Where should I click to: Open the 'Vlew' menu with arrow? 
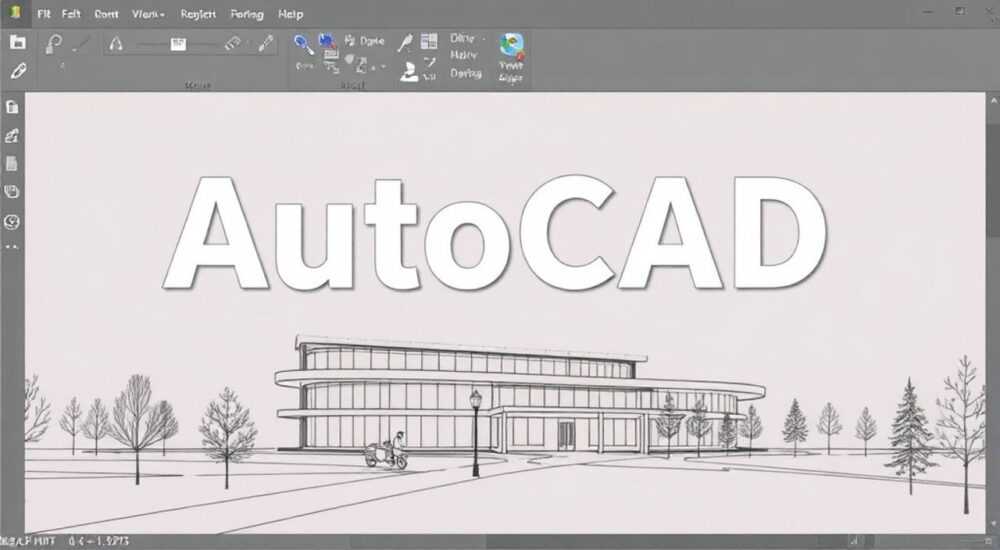(x=148, y=13)
